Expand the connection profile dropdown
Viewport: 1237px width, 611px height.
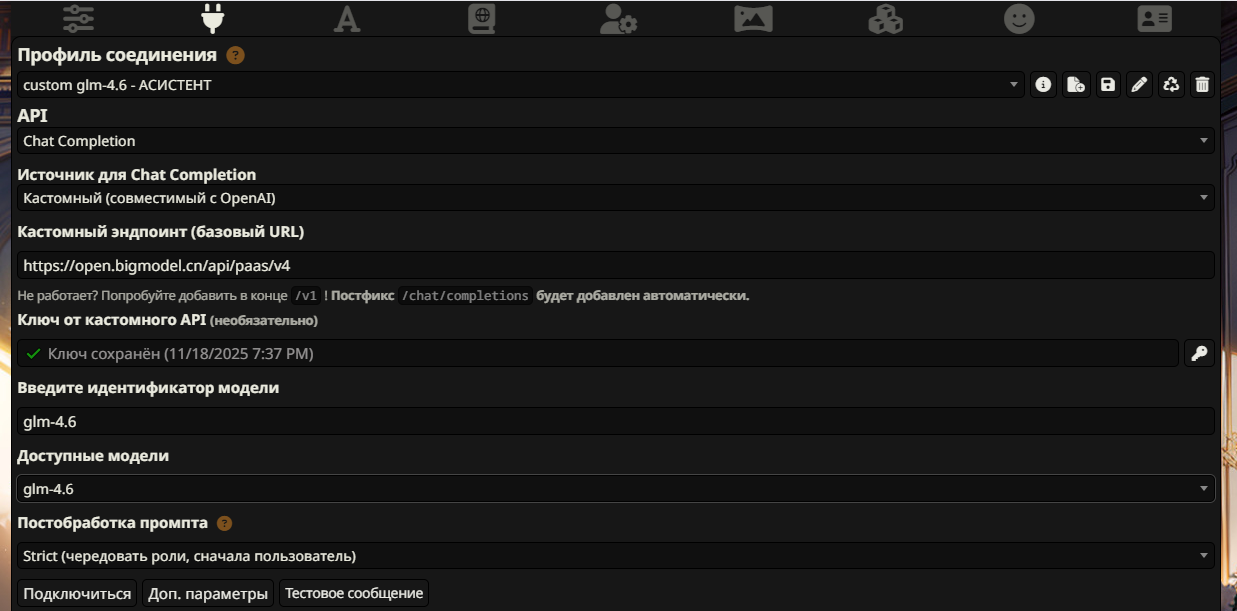click(x=521, y=85)
